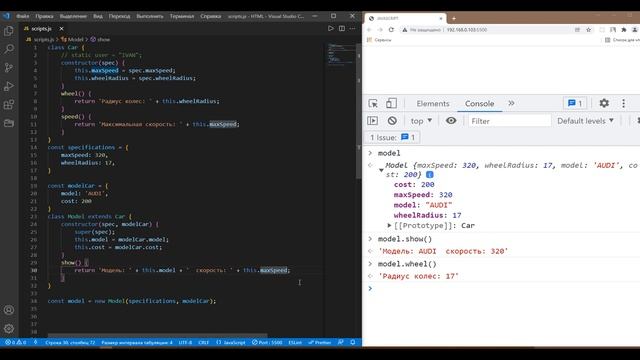The width and height of the screenshot is (640, 360).
Task: Open the Правка menu in VS Code
Action: point(44,16)
